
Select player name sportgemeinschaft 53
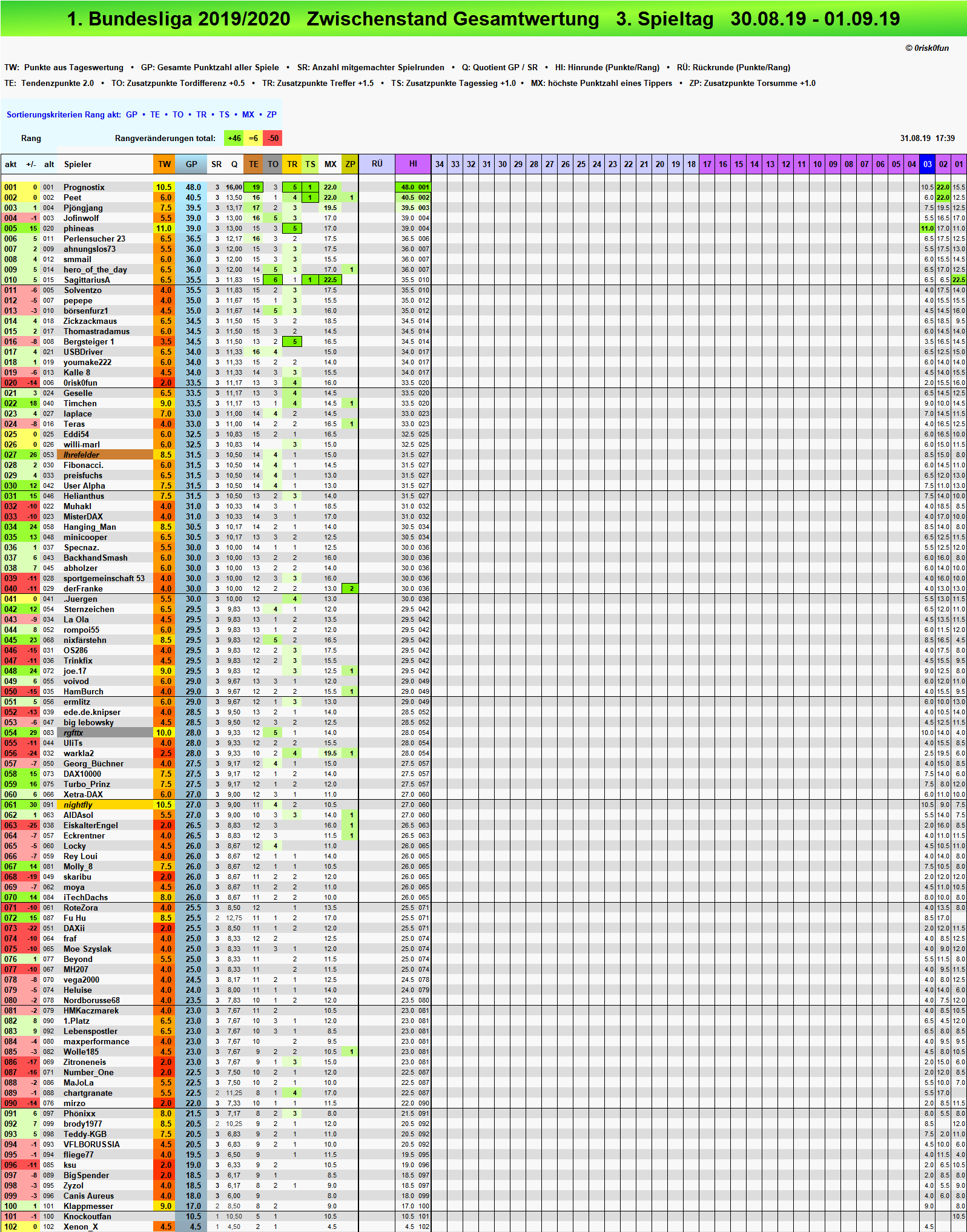[104, 578]
